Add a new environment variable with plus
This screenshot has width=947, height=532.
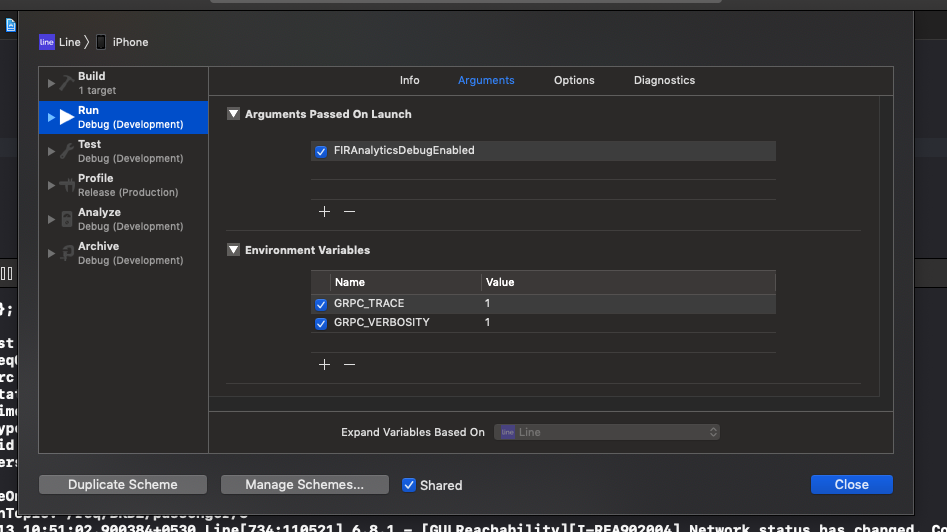pyautogui.click(x=324, y=364)
